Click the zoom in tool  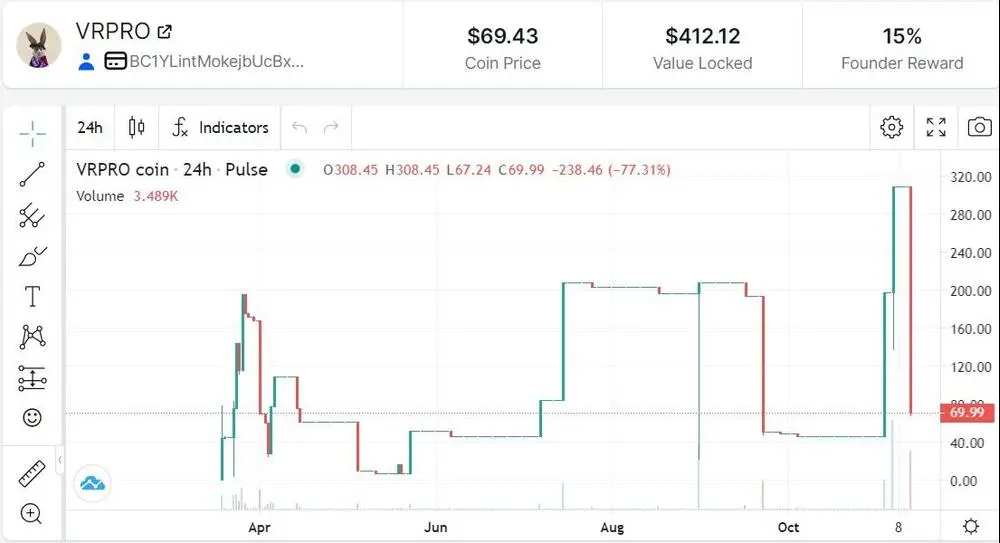point(32,514)
